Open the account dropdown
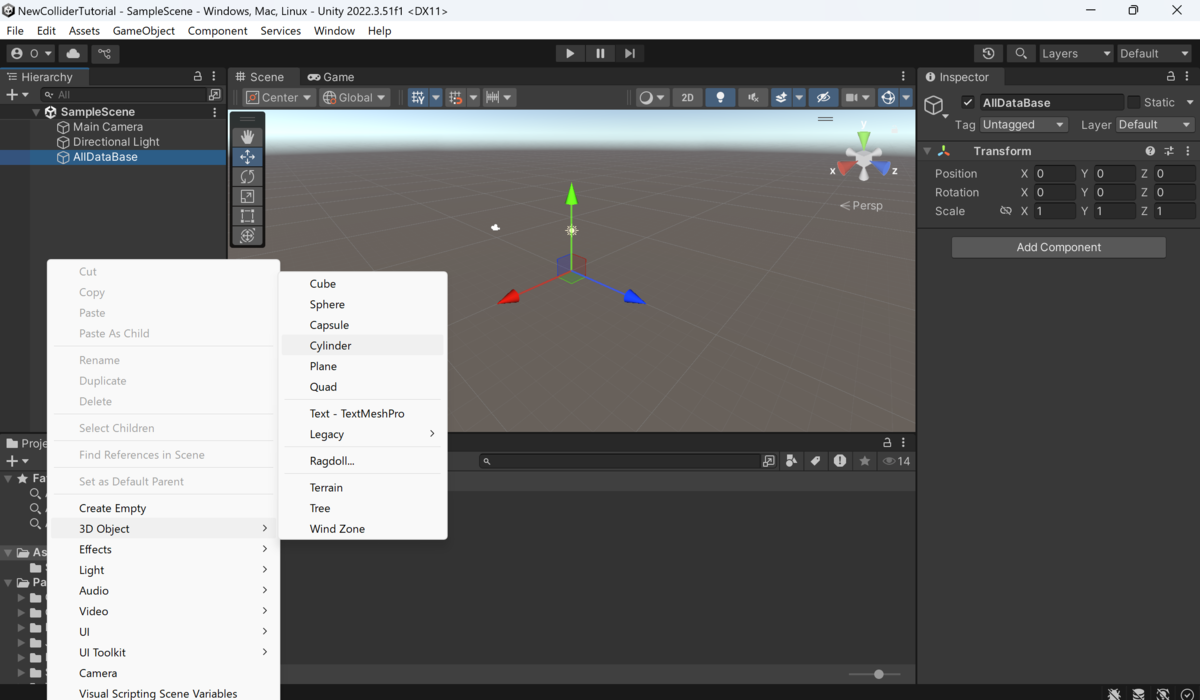1200x700 pixels. (30, 54)
